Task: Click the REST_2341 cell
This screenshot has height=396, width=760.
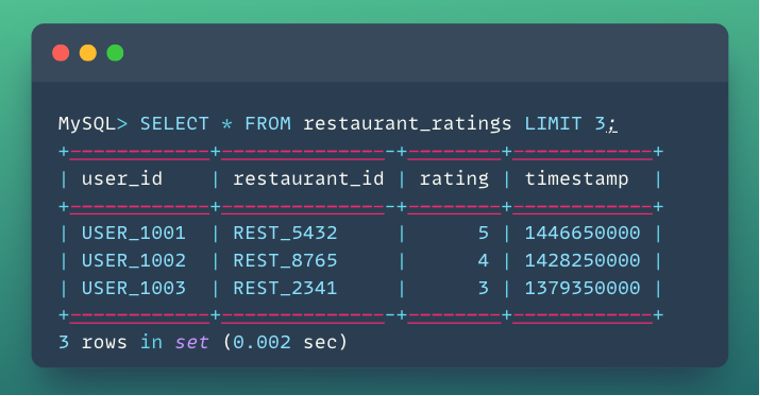Action: pyautogui.click(x=285, y=288)
